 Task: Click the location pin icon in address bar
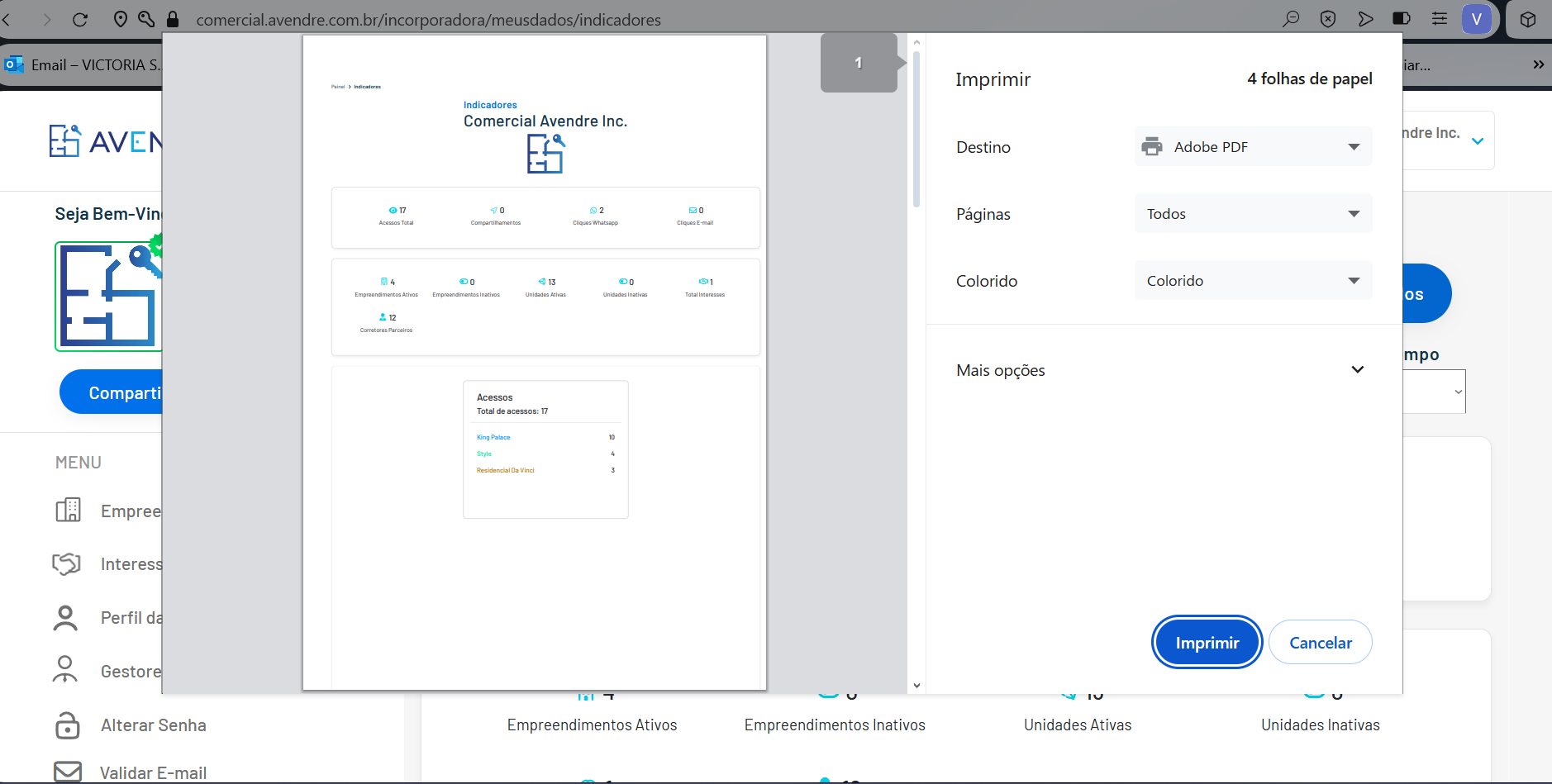pos(121,19)
